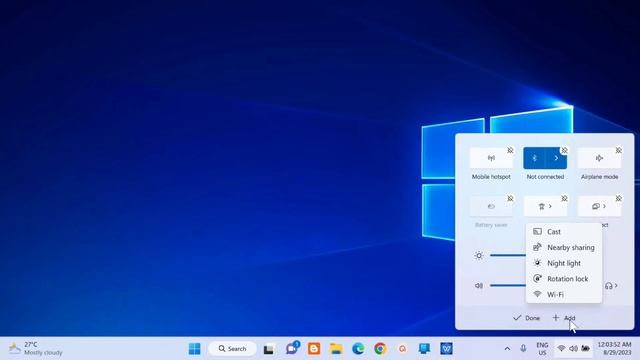Add Wi-Fi from the menu
640x360 pixels.
(564, 294)
